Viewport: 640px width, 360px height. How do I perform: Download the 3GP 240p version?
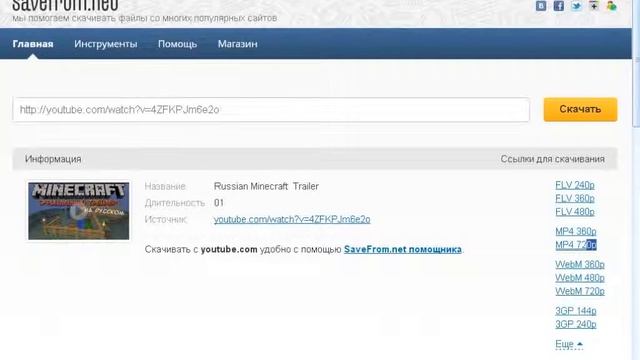(576, 324)
